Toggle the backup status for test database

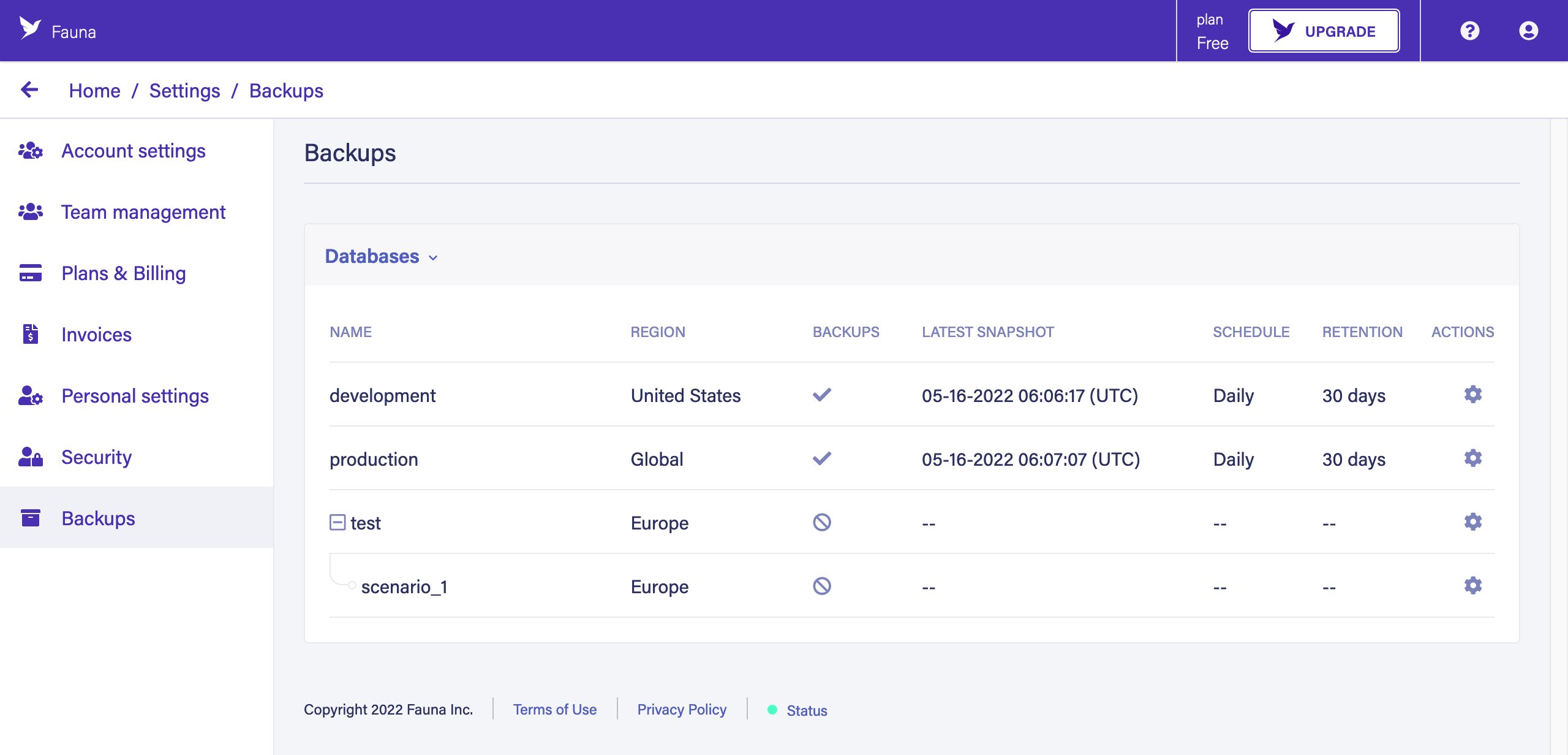click(821, 522)
